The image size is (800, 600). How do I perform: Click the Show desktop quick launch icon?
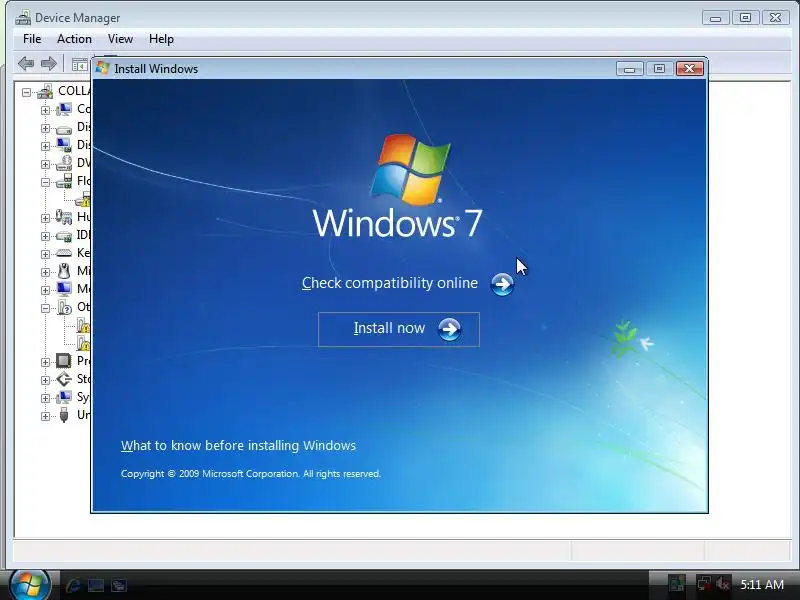tap(95, 585)
